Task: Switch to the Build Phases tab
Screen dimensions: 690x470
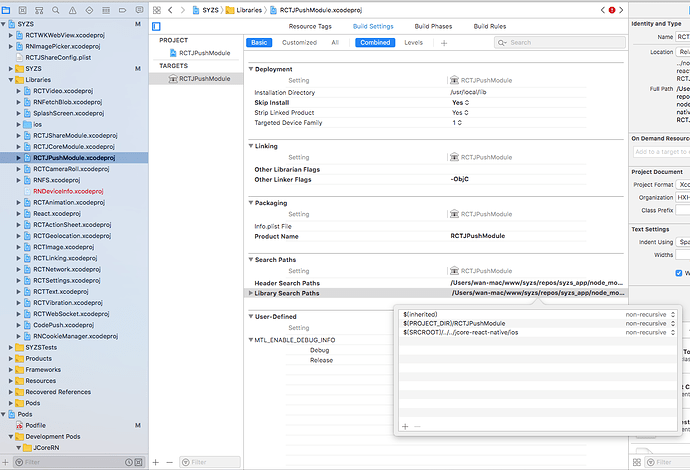Action: [434, 26]
